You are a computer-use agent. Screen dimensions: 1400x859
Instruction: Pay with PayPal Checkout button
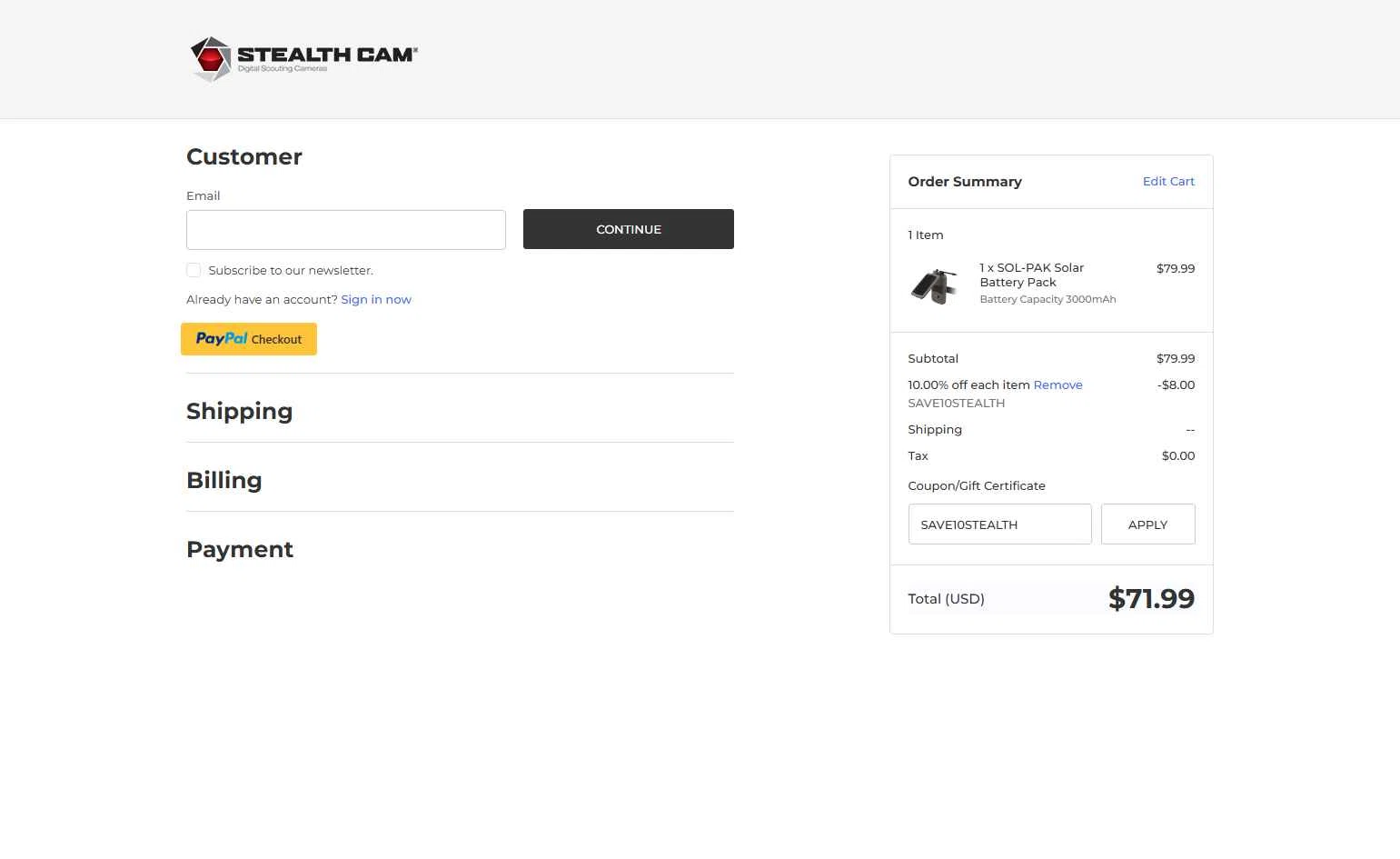tap(249, 339)
